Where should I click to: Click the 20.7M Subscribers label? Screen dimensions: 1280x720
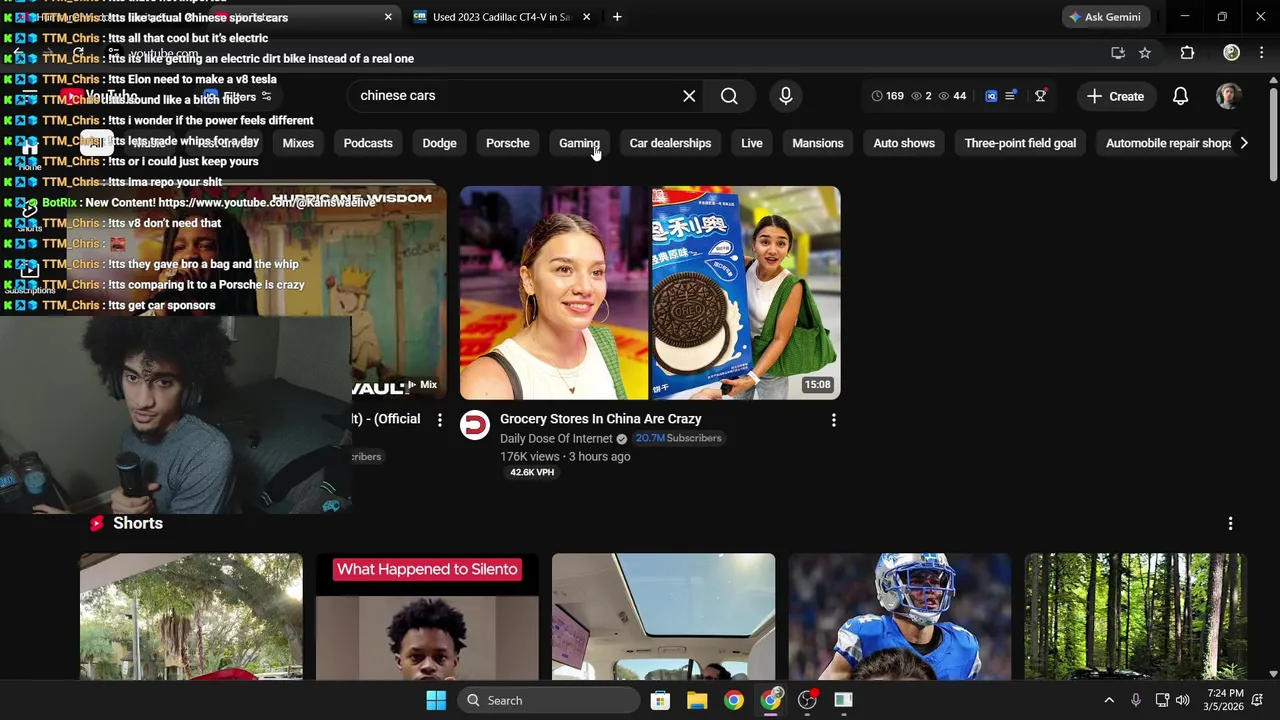tap(678, 439)
